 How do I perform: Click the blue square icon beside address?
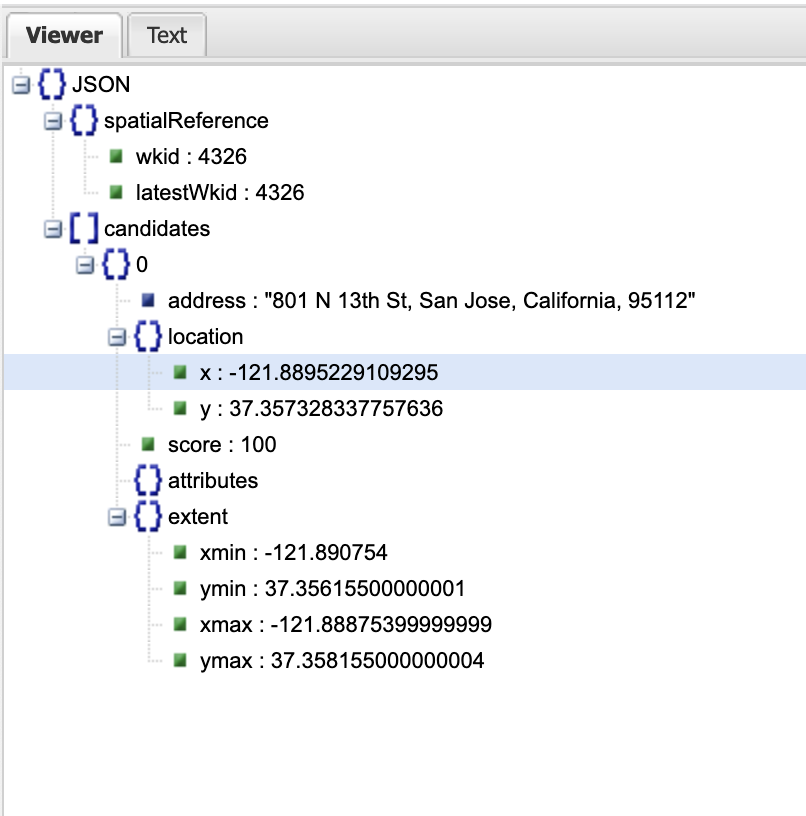pyautogui.click(x=148, y=300)
